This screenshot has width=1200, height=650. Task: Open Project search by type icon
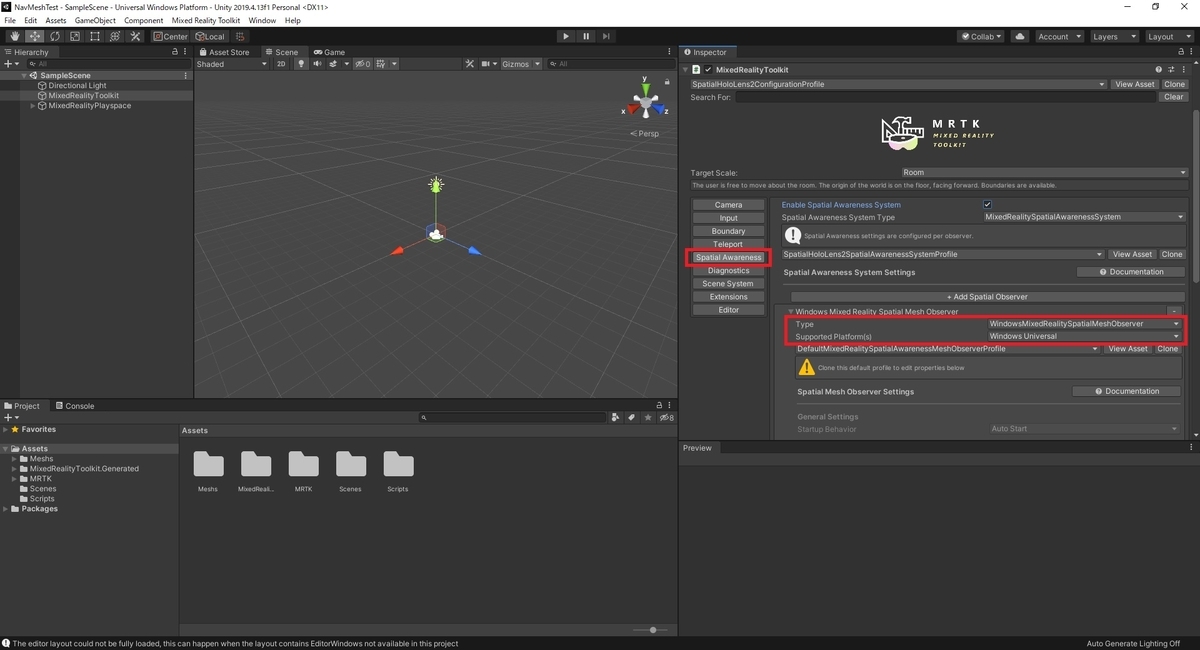point(615,417)
